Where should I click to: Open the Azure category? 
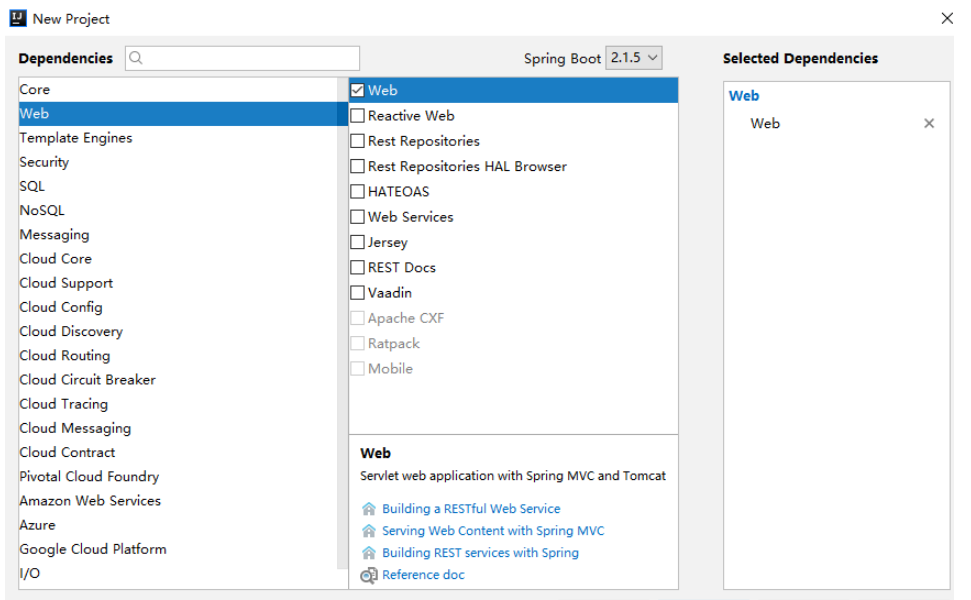(x=178, y=524)
